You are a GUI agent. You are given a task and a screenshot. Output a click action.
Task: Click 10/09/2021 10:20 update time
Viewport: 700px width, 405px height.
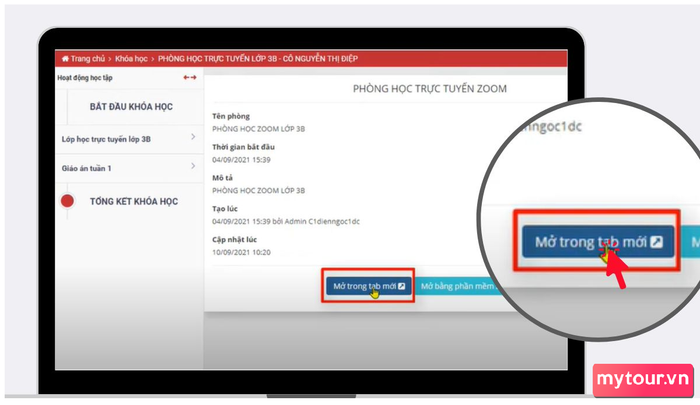(x=241, y=252)
